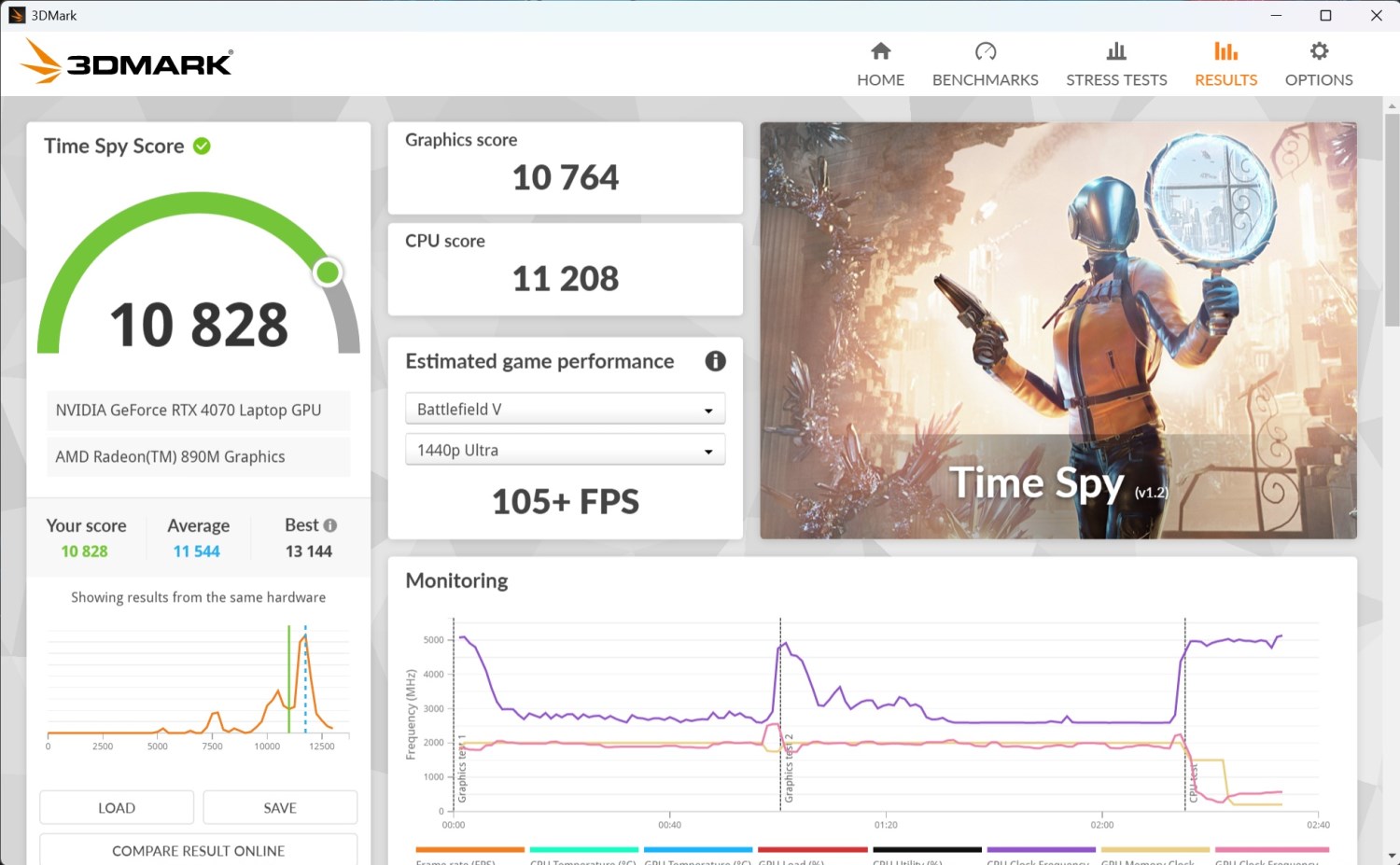Image resolution: width=1400 pixels, height=865 pixels.
Task: Click the red GPU Load legend bar
Action: point(812,849)
